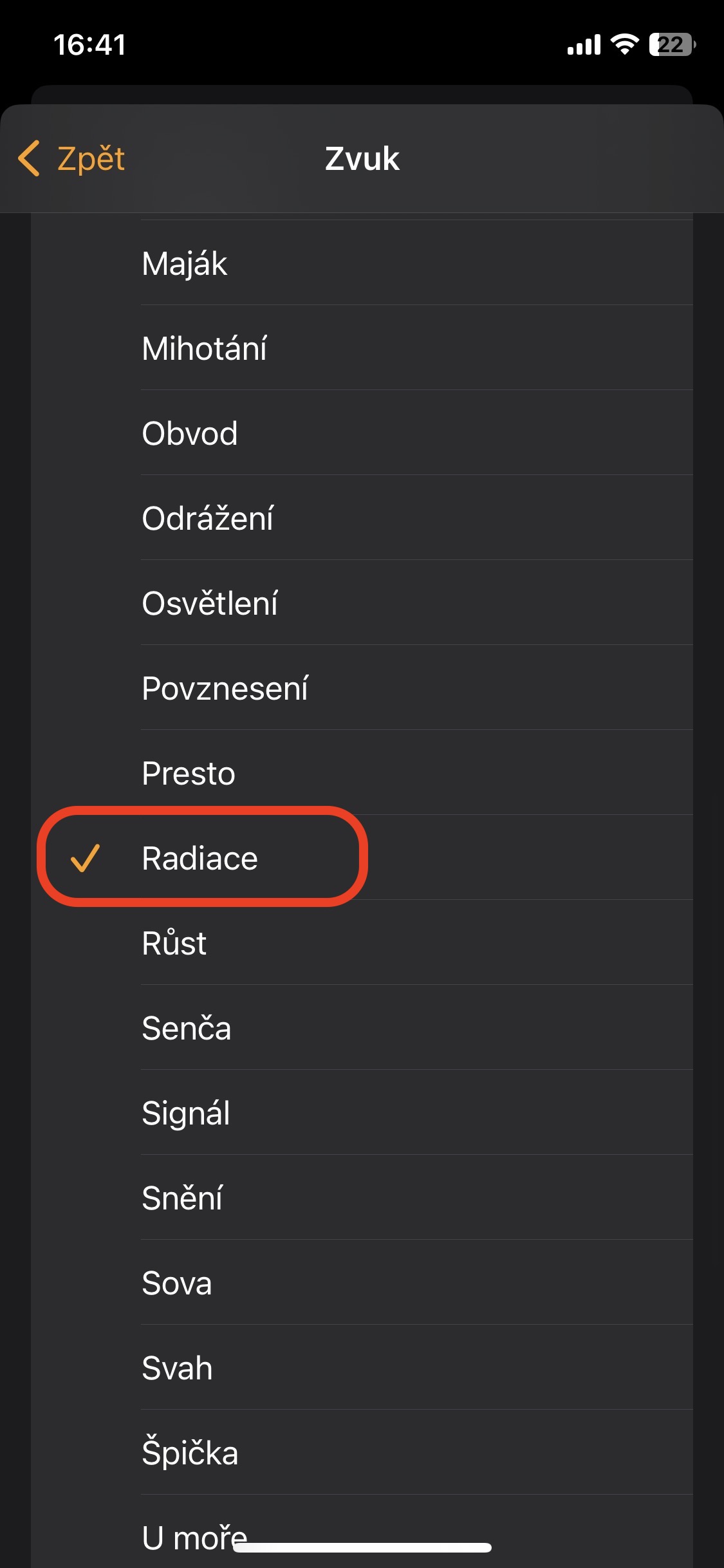724x1568 pixels.
Task: Tap the cellular signal bars icon
Action: [584, 45]
